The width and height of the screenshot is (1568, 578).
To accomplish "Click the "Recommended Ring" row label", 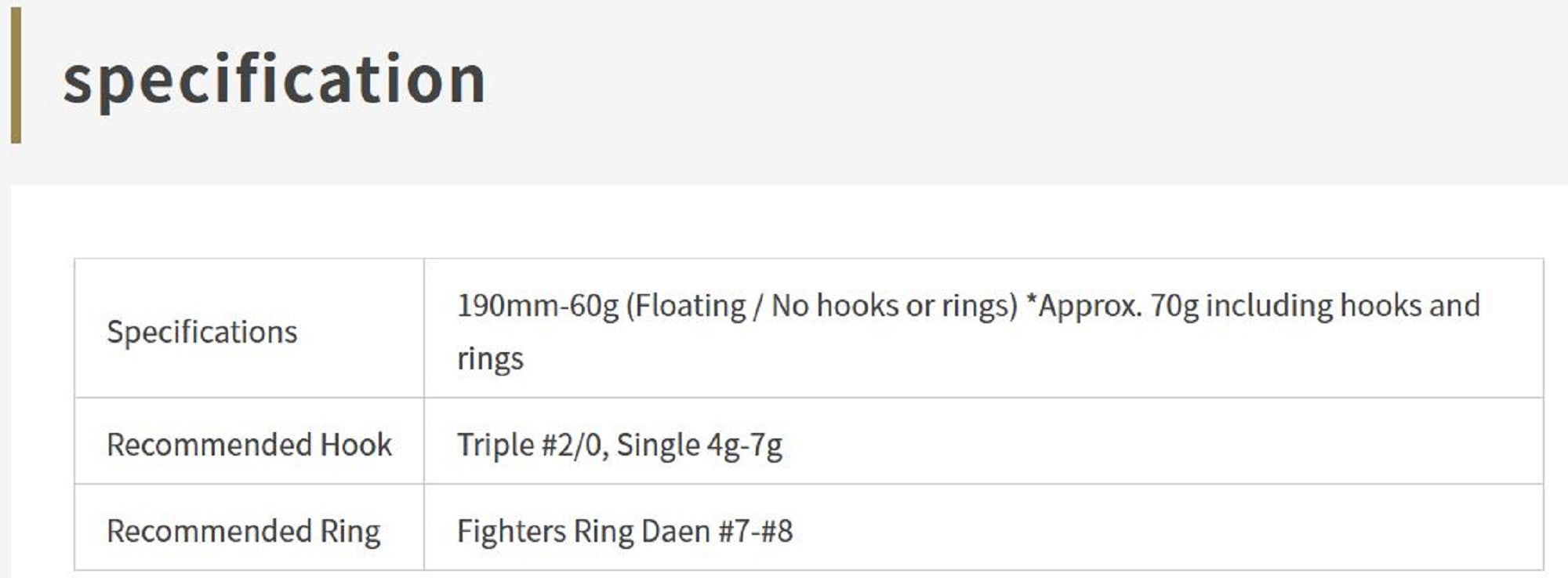I will click(243, 531).
